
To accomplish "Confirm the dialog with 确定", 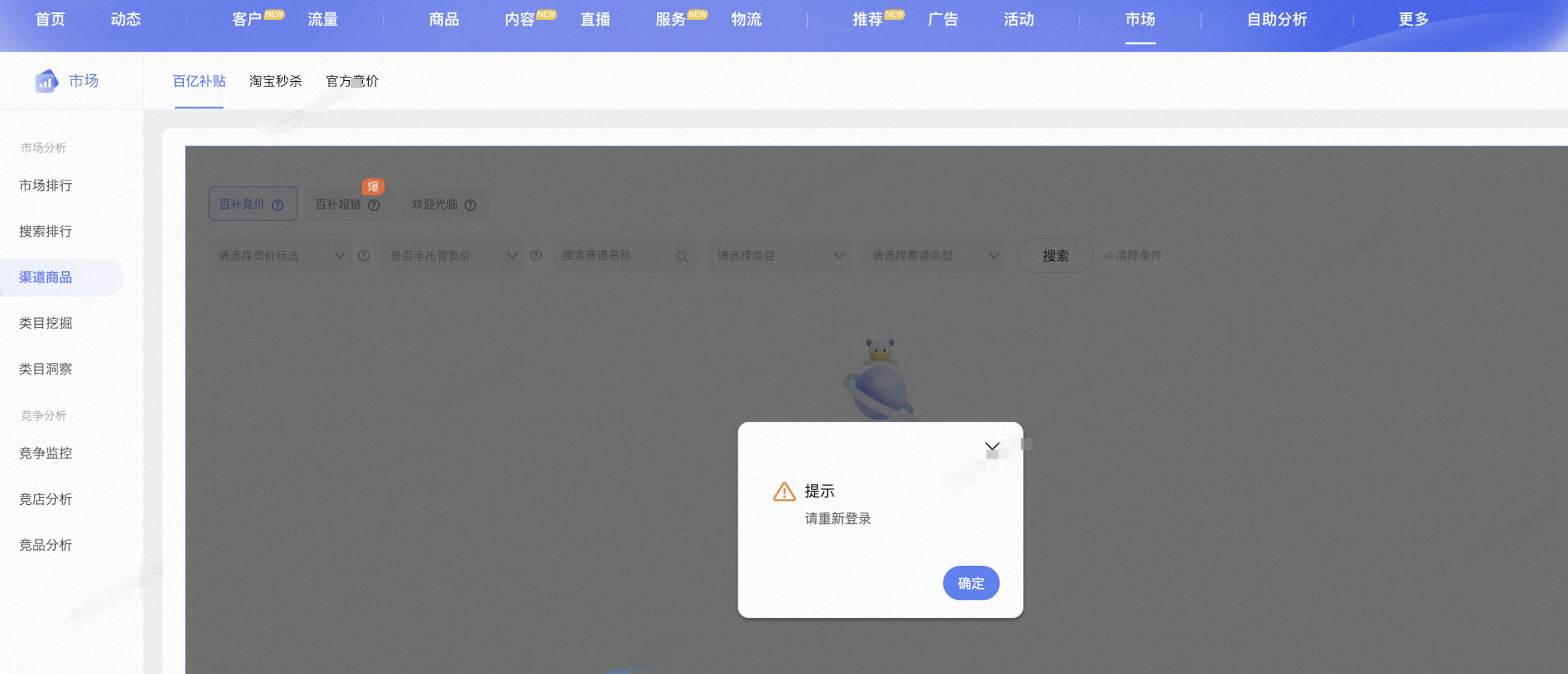I will 971,584.
